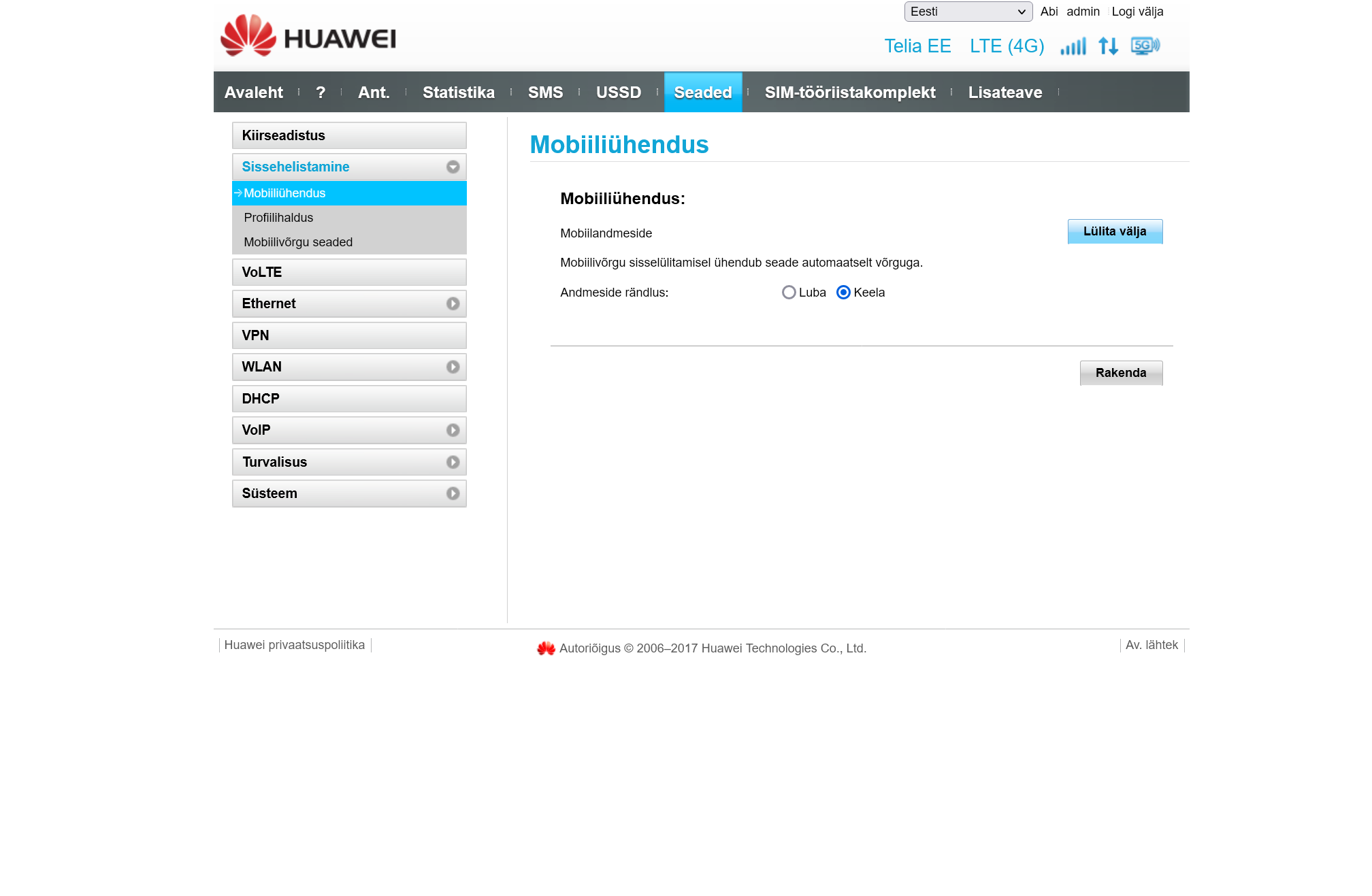Screen dimensions: 1372x896
Task: Expand the Turvalisus section arrow
Action: (453, 463)
